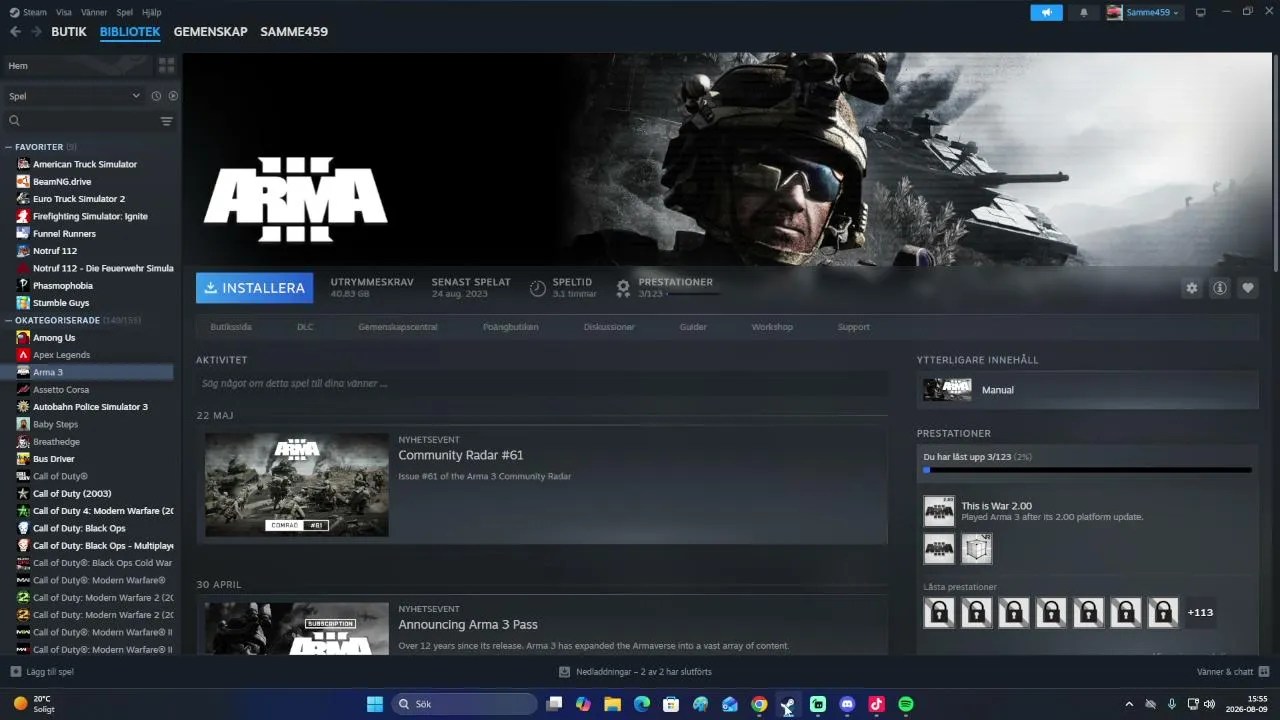Open Spotify from the taskbar

[906, 704]
